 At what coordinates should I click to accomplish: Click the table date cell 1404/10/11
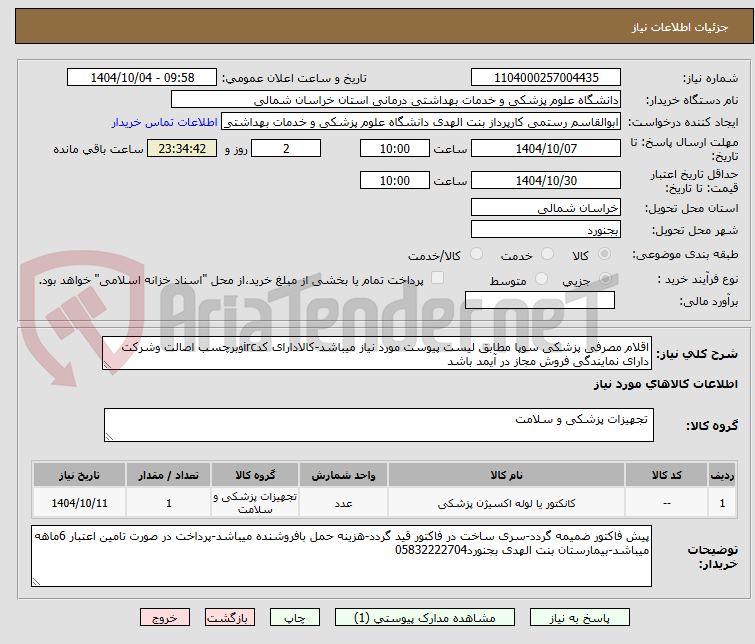click(x=79, y=503)
